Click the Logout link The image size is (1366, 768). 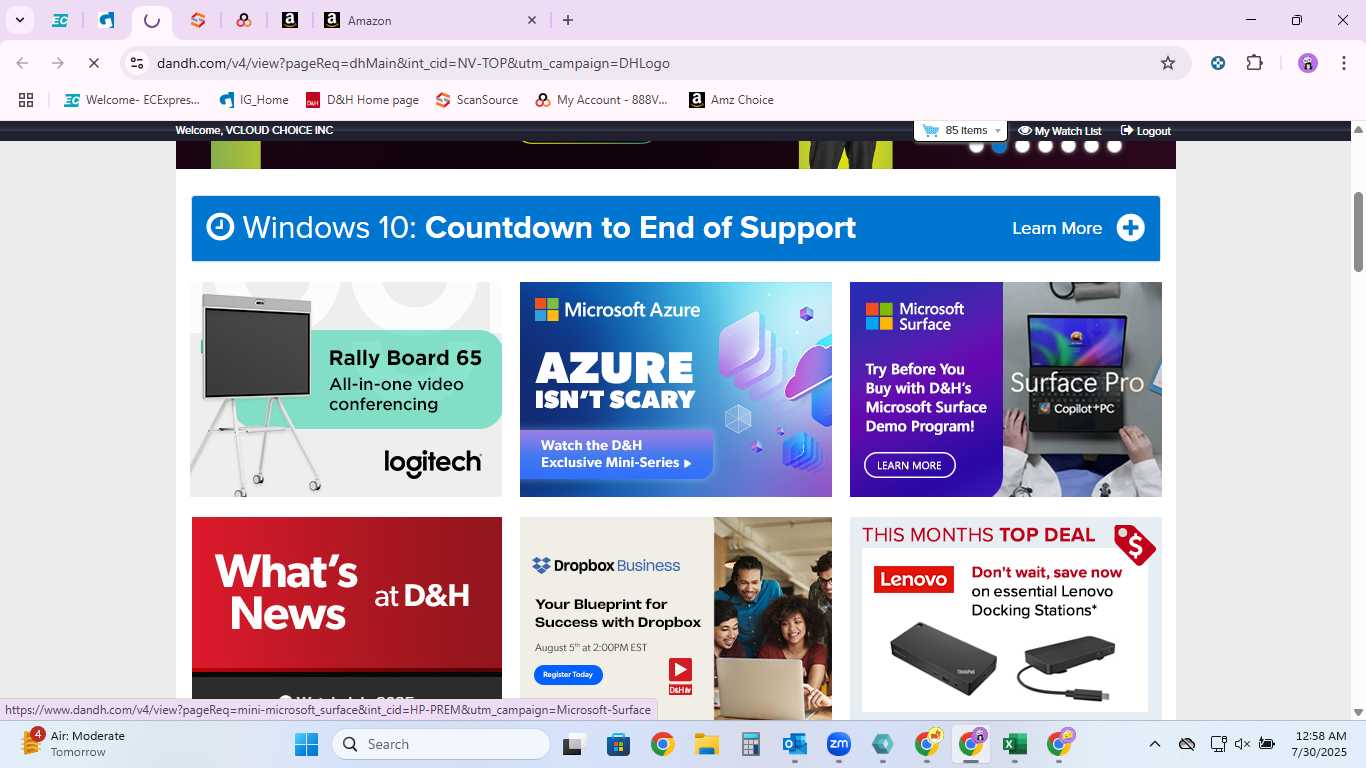tap(1145, 131)
